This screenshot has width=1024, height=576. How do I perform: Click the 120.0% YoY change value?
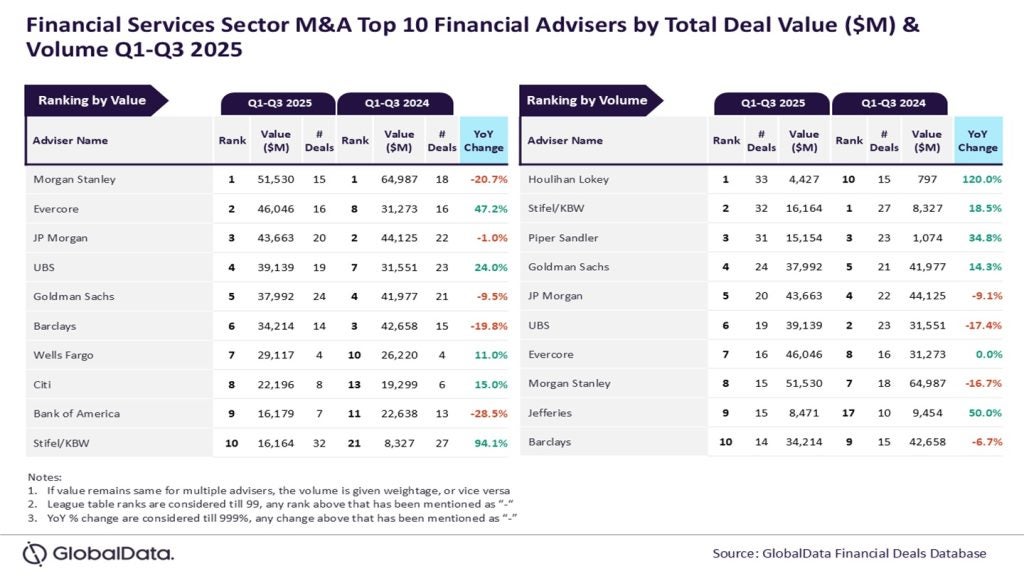(980, 179)
